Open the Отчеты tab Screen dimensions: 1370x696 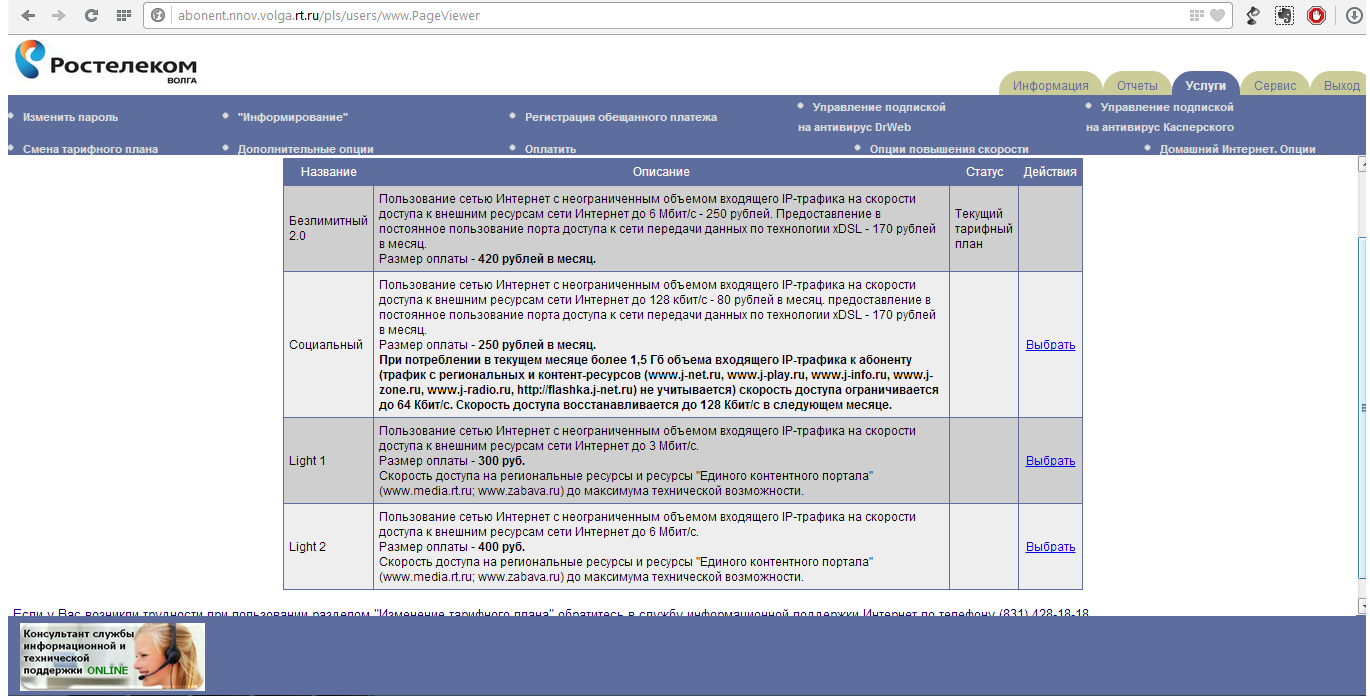pos(1137,86)
